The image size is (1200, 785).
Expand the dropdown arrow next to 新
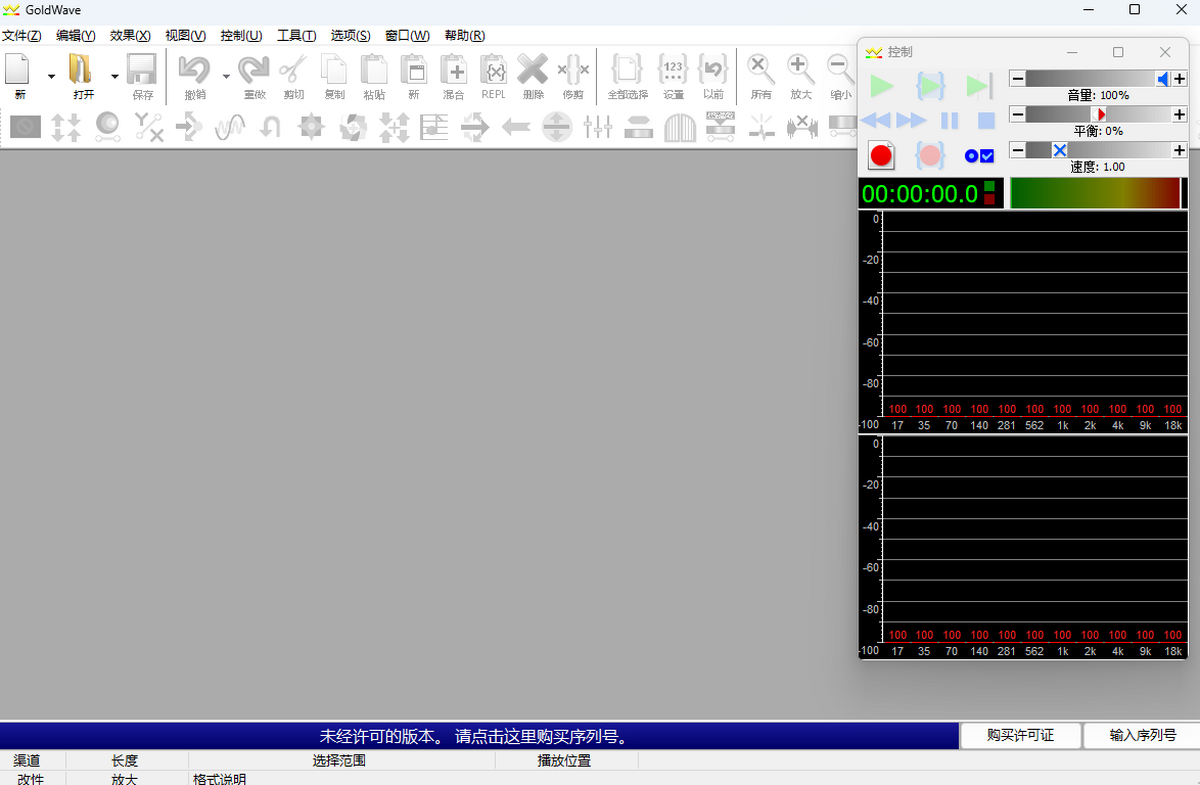point(51,76)
